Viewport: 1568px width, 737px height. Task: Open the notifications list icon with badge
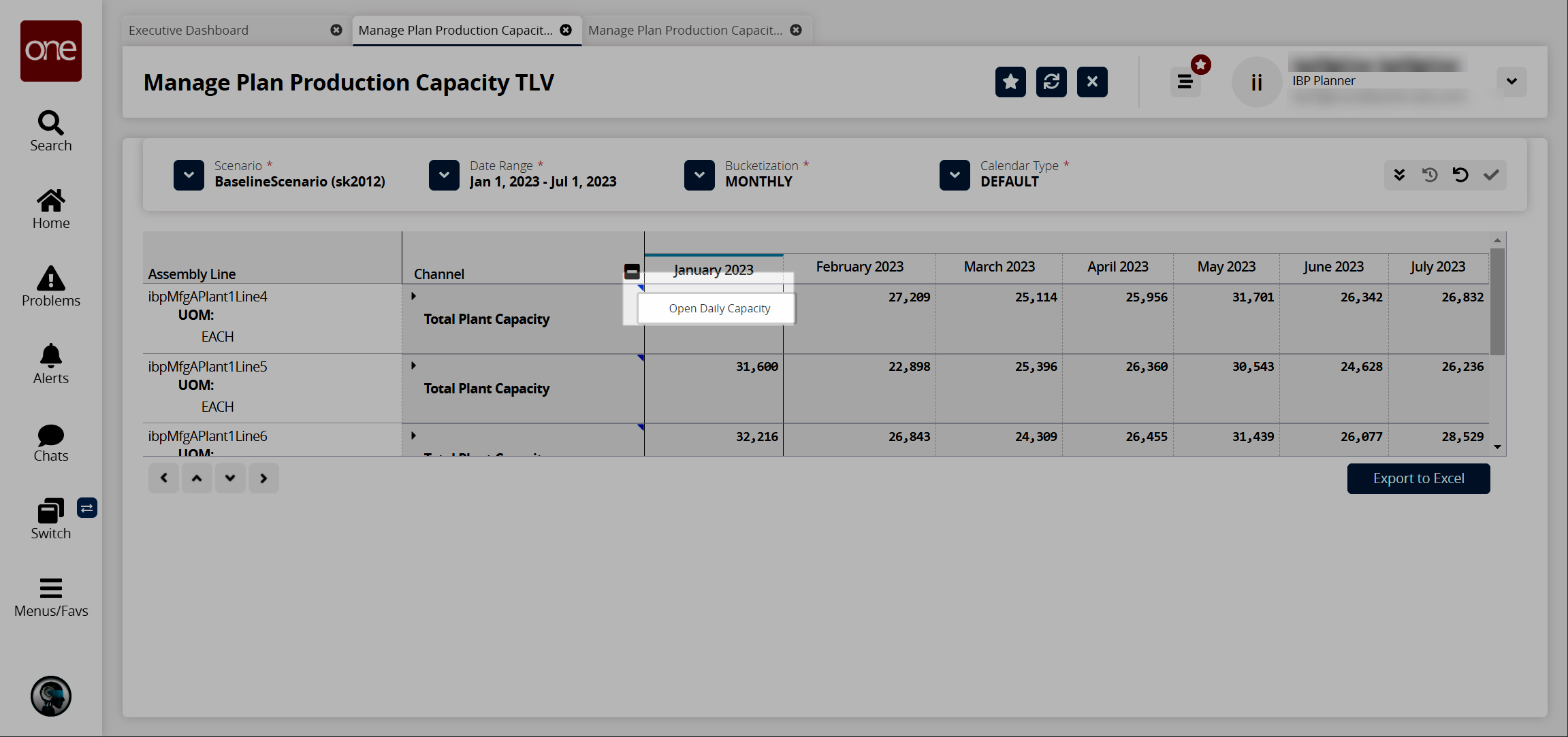1185,82
